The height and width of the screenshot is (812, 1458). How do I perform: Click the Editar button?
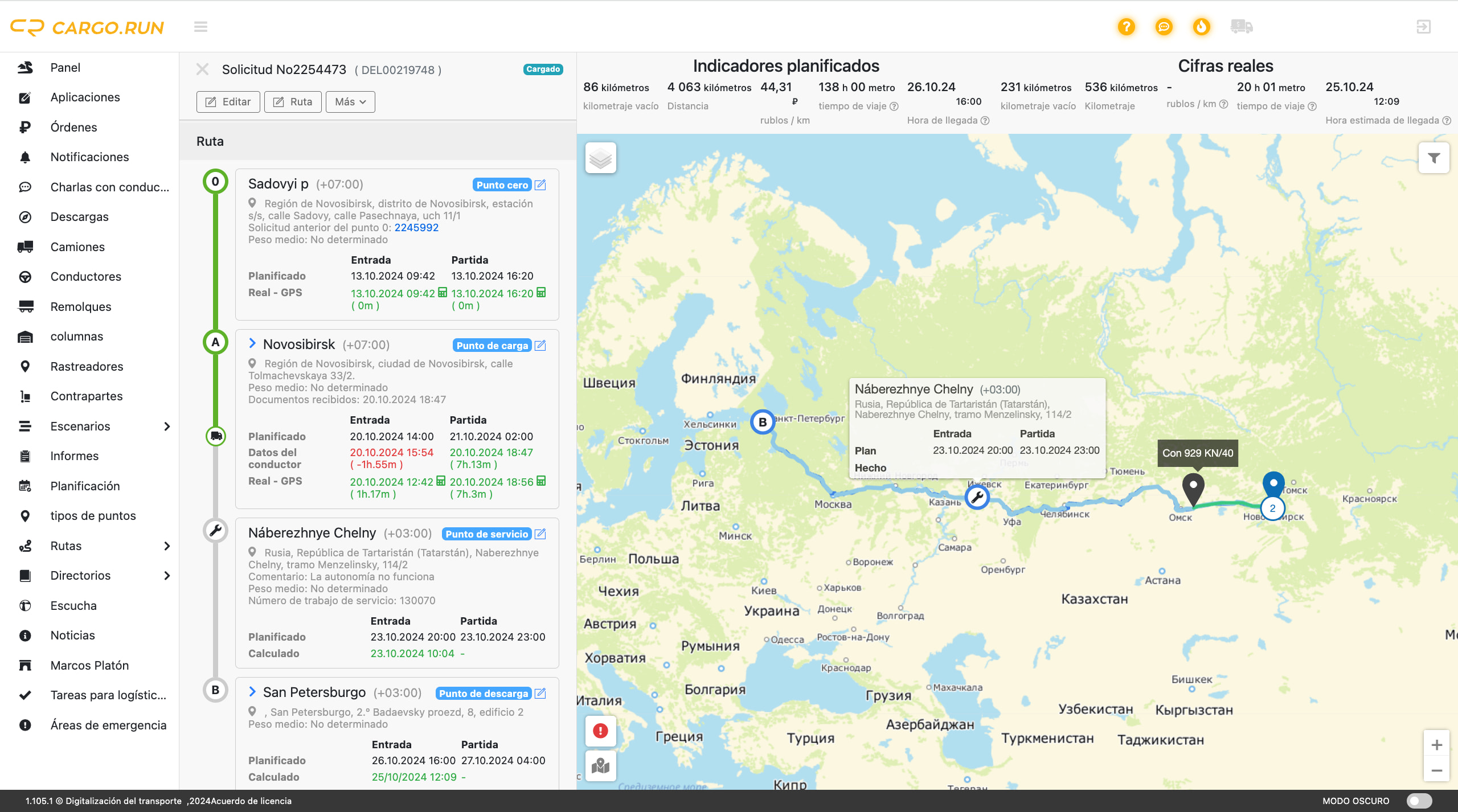228,102
